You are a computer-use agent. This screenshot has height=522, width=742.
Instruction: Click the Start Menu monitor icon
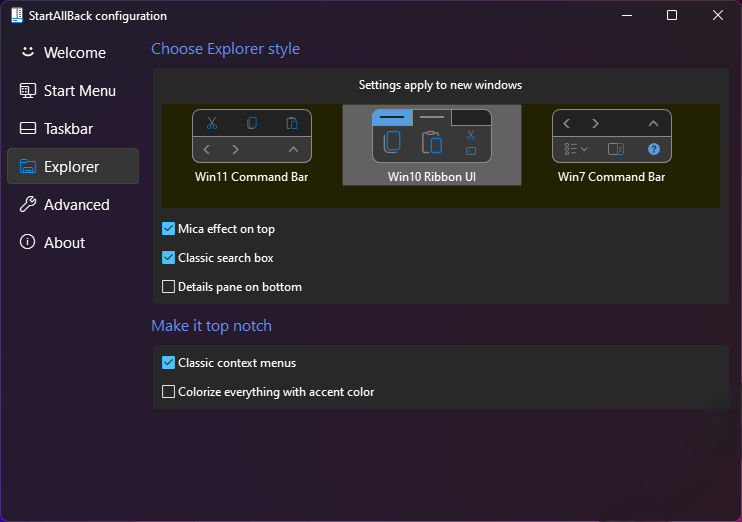tap(27, 90)
